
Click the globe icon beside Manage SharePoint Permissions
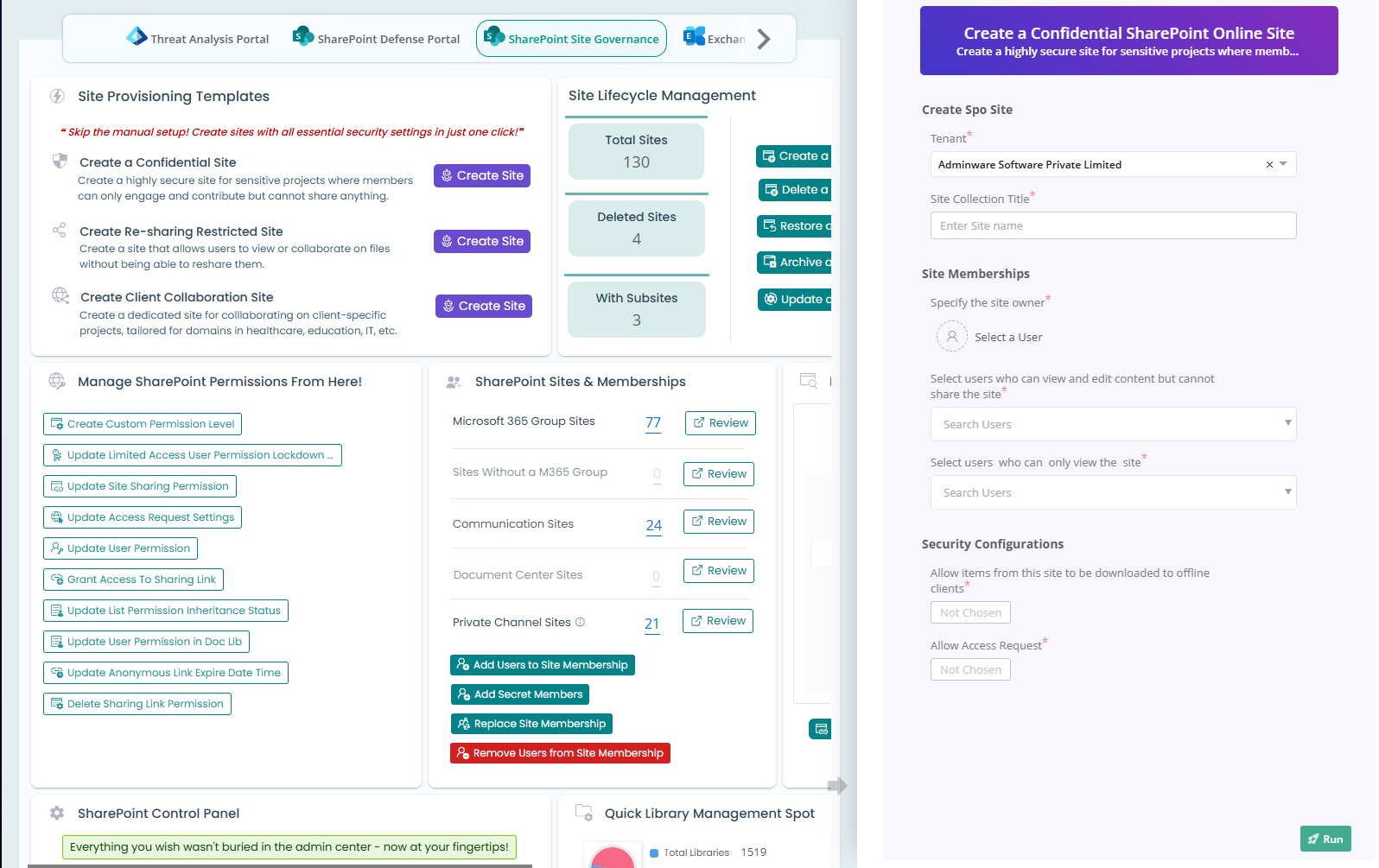(57, 381)
